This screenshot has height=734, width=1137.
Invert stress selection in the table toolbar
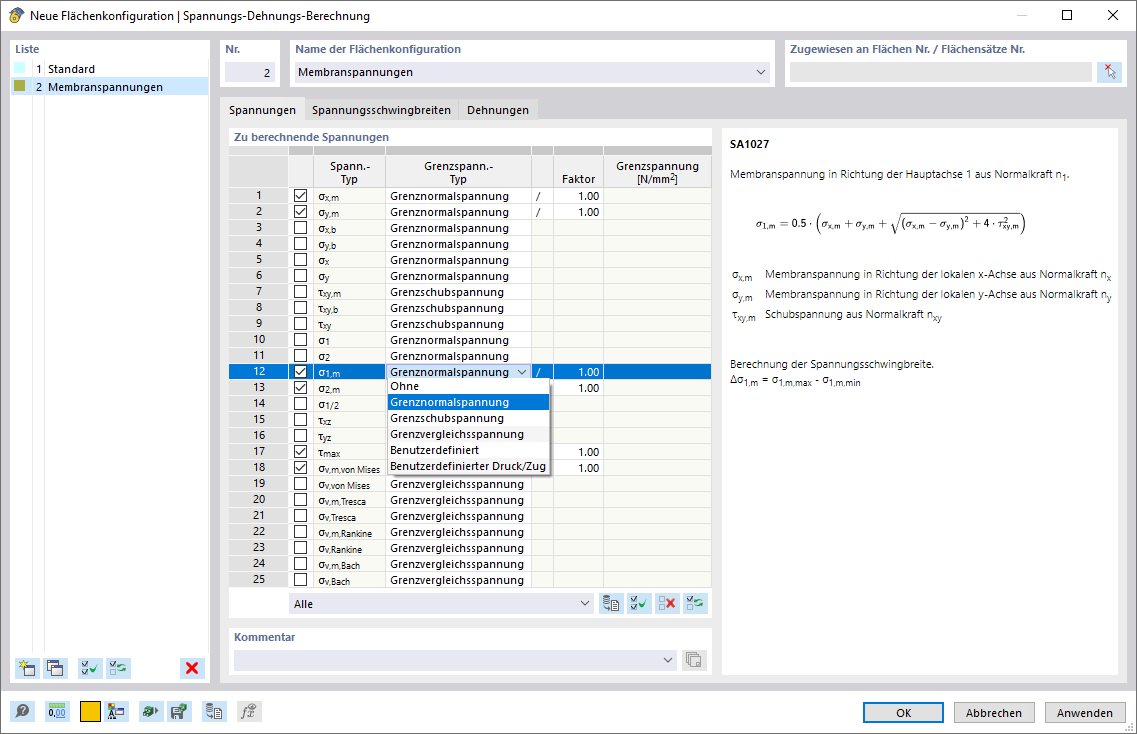(695, 603)
